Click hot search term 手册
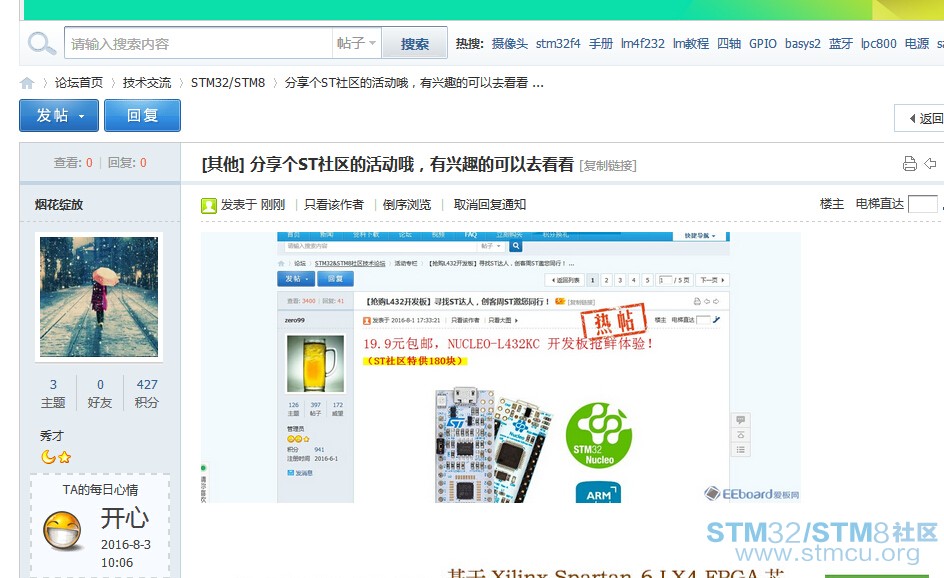This screenshot has width=944, height=578. (601, 43)
